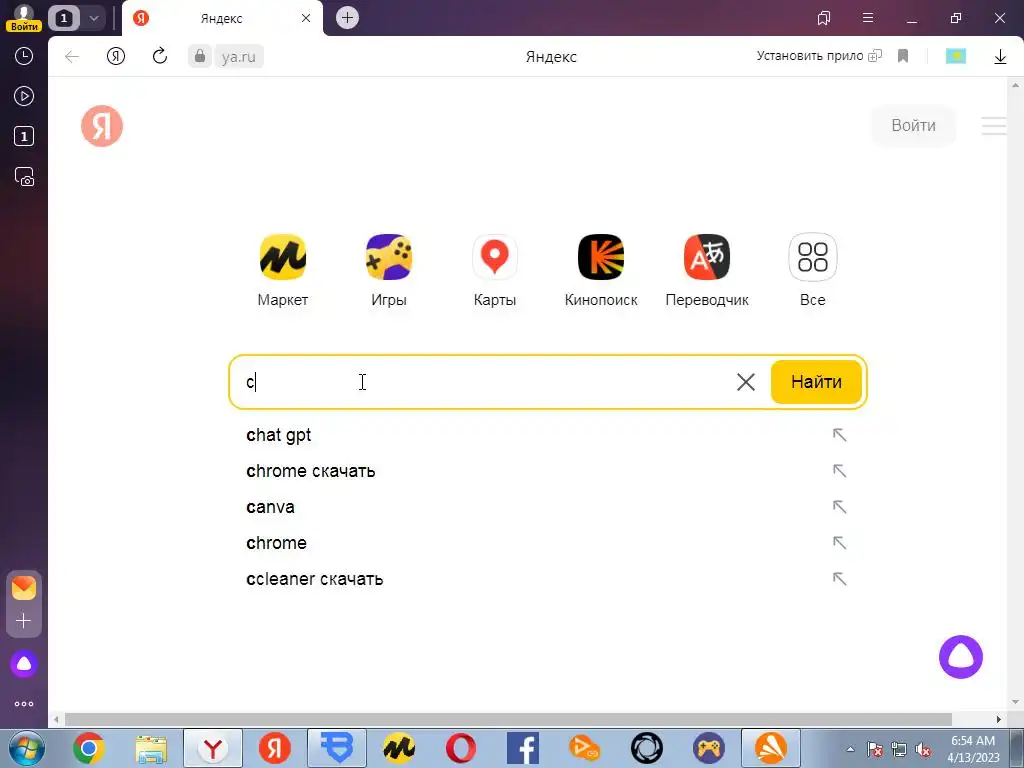The height and width of the screenshot is (768, 1024).
Task: Open the Yandex Mail icon in sidebar
Action: 24,588
